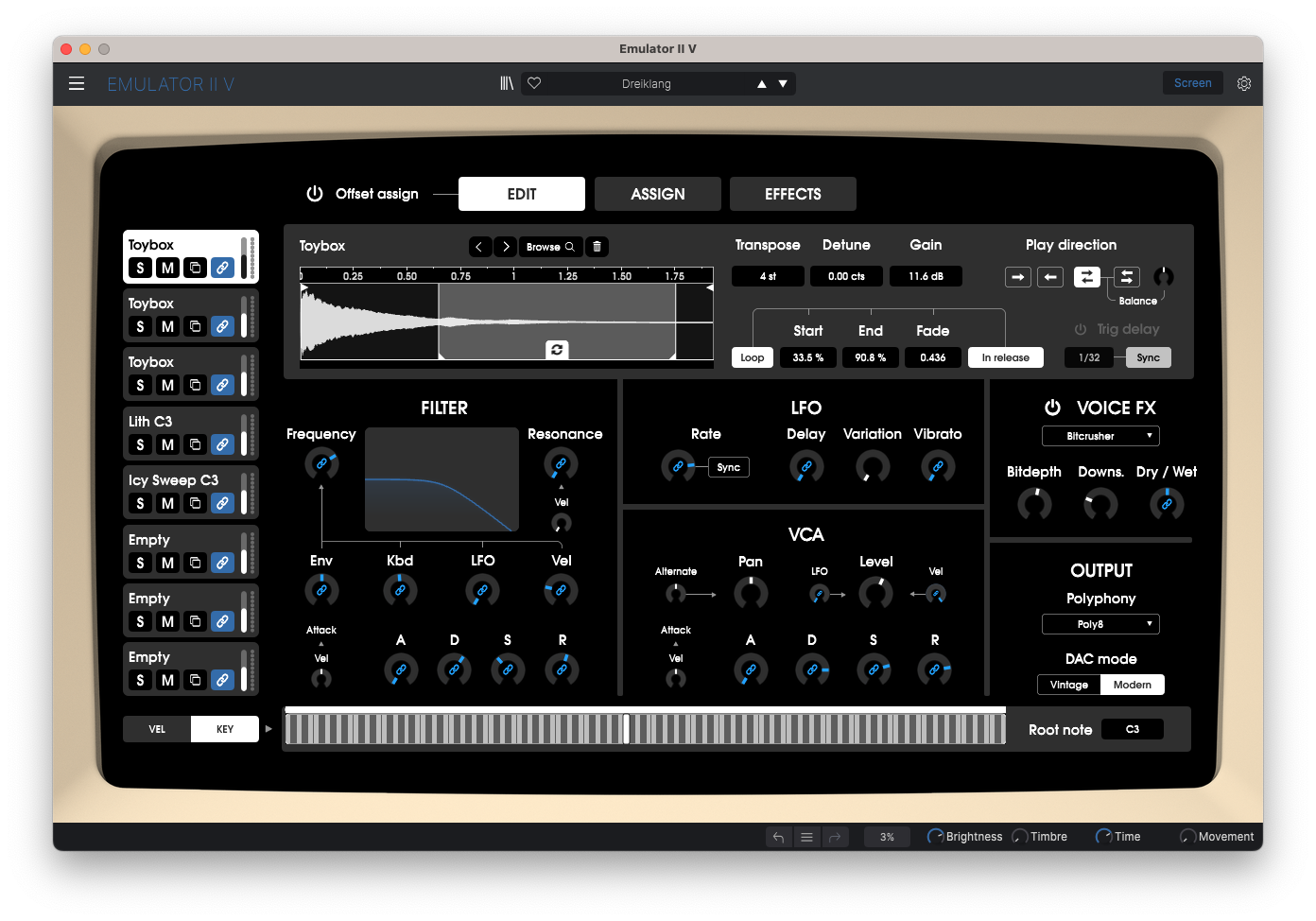
Task: Toggle link on Lith C3 voice
Action: tap(222, 444)
